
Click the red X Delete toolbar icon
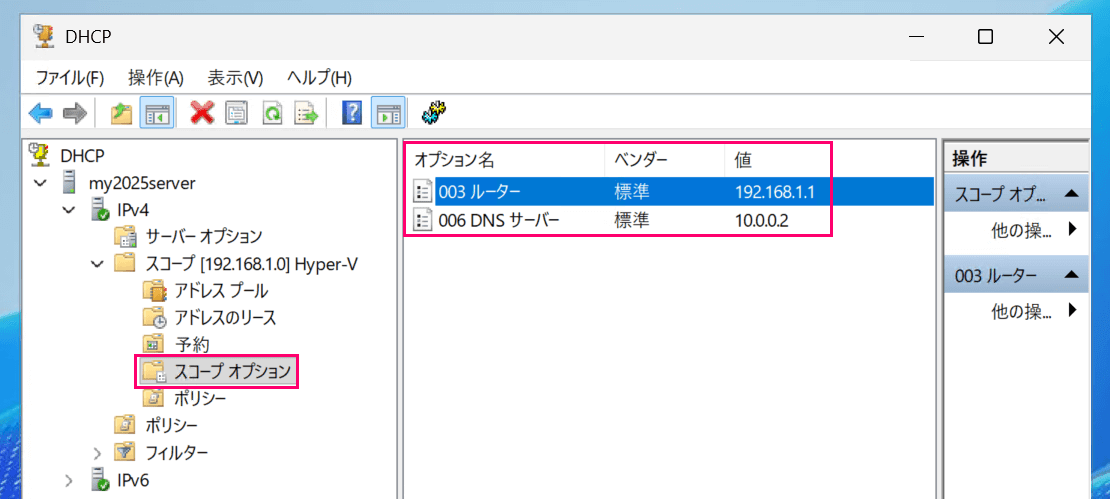click(x=202, y=112)
